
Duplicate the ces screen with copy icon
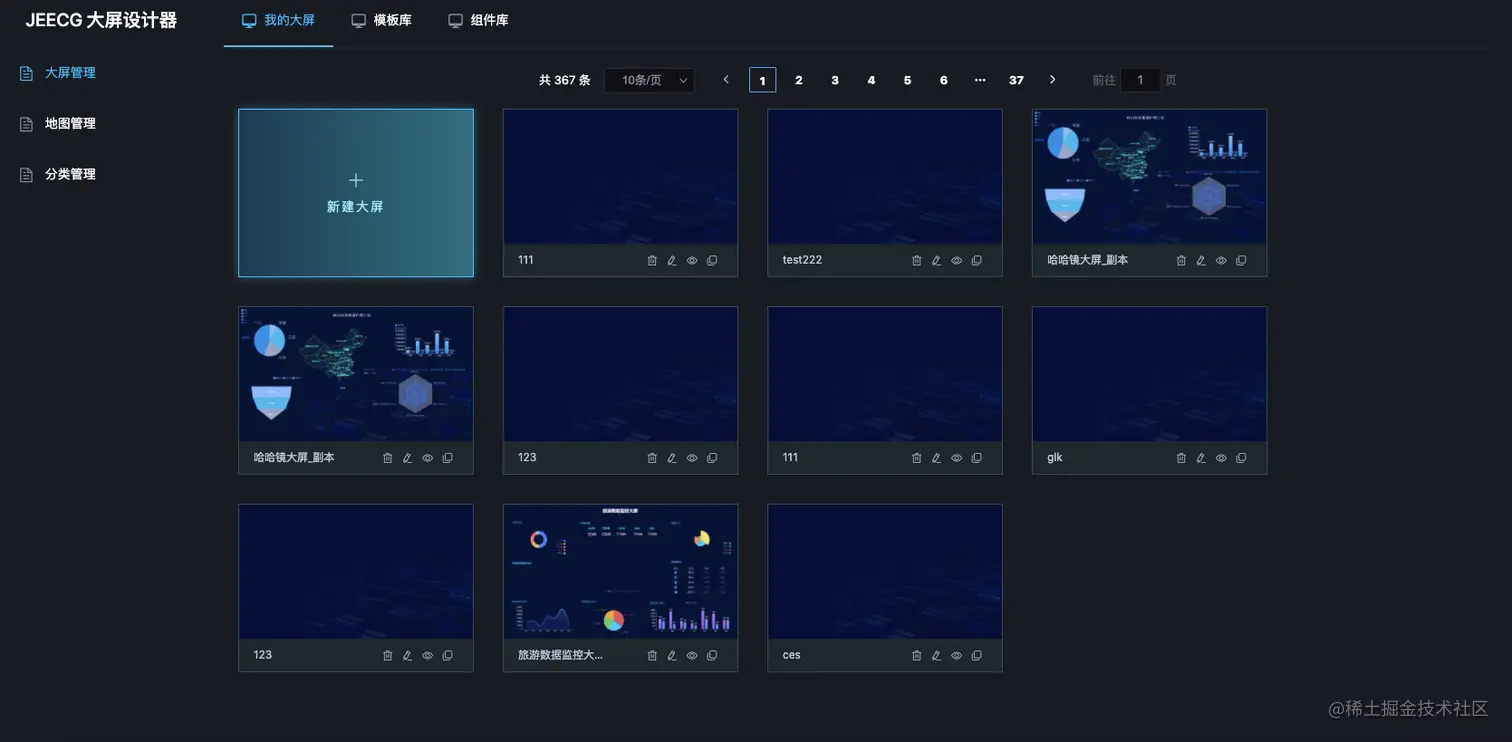pyautogui.click(x=977, y=655)
